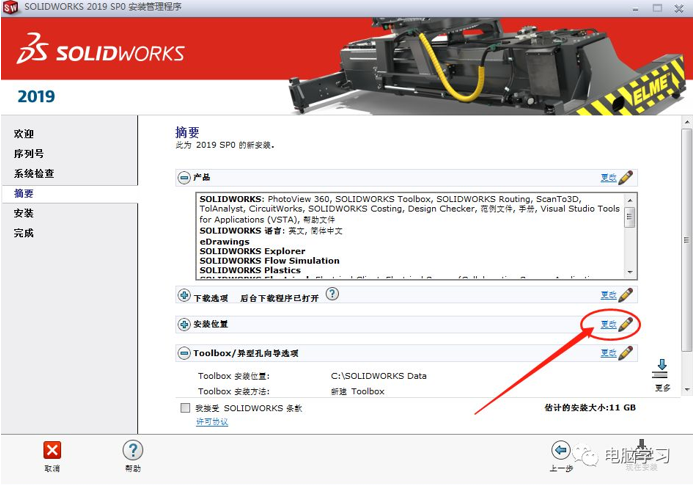Open Help via the bottom question mark icon
Viewport: 693px width, 485px height.
133,451
